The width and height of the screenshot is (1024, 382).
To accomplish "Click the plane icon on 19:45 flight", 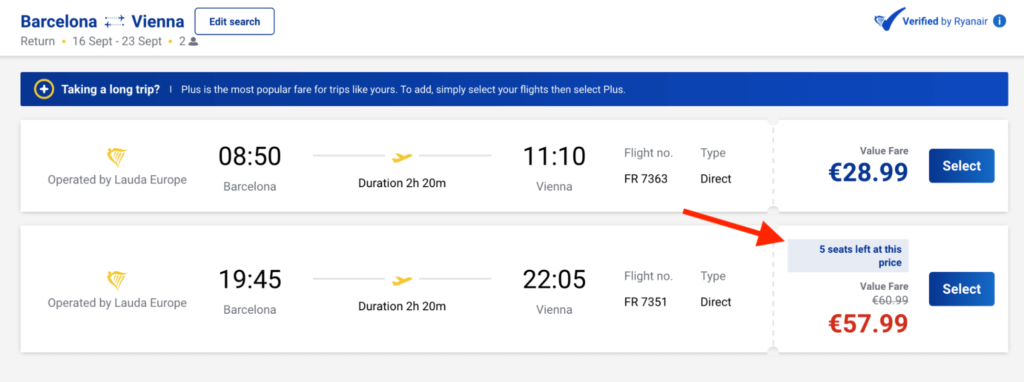I will pyautogui.click(x=402, y=280).
